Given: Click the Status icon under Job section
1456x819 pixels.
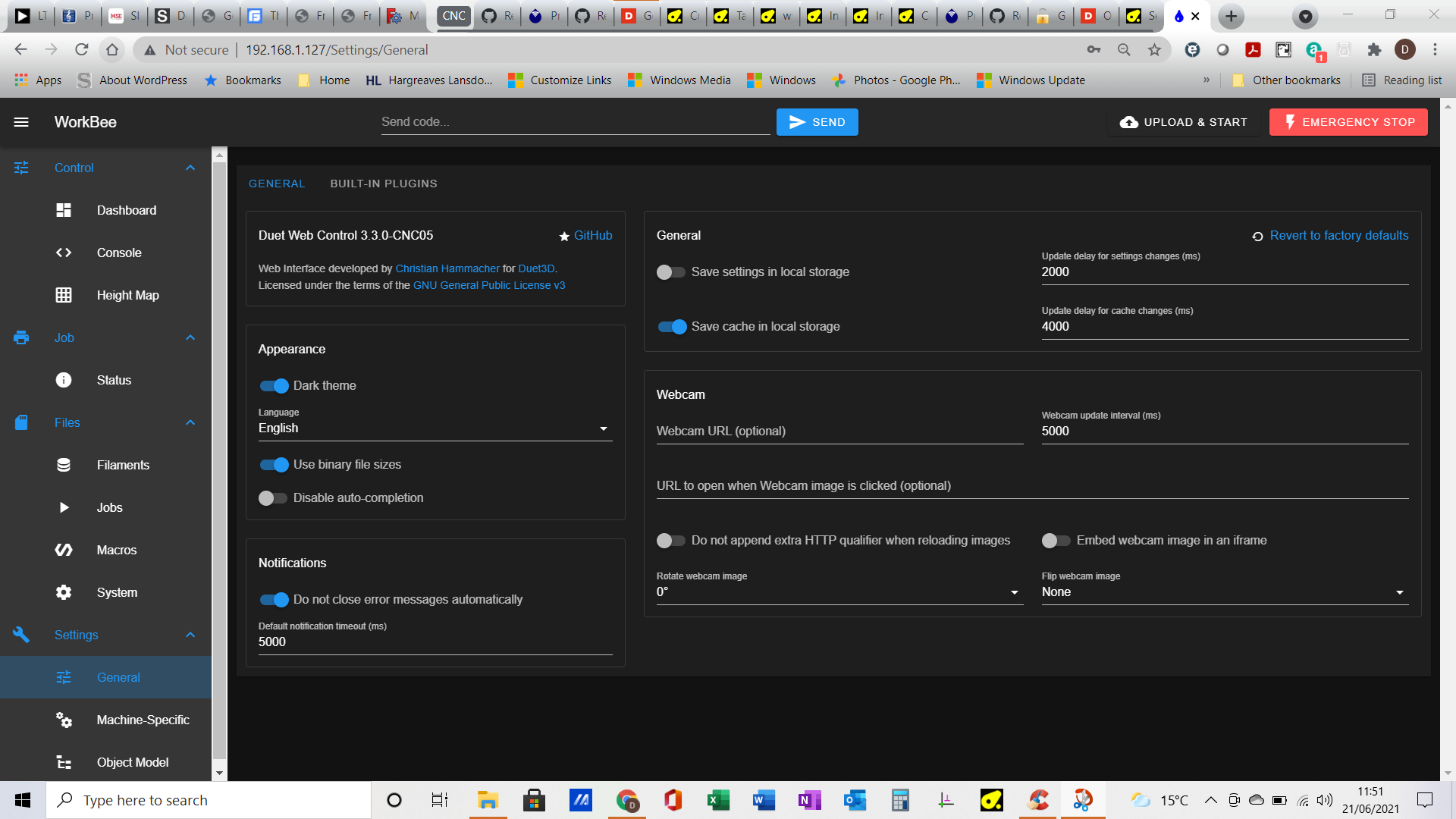Looking at the screenshot, I should 64,380.
